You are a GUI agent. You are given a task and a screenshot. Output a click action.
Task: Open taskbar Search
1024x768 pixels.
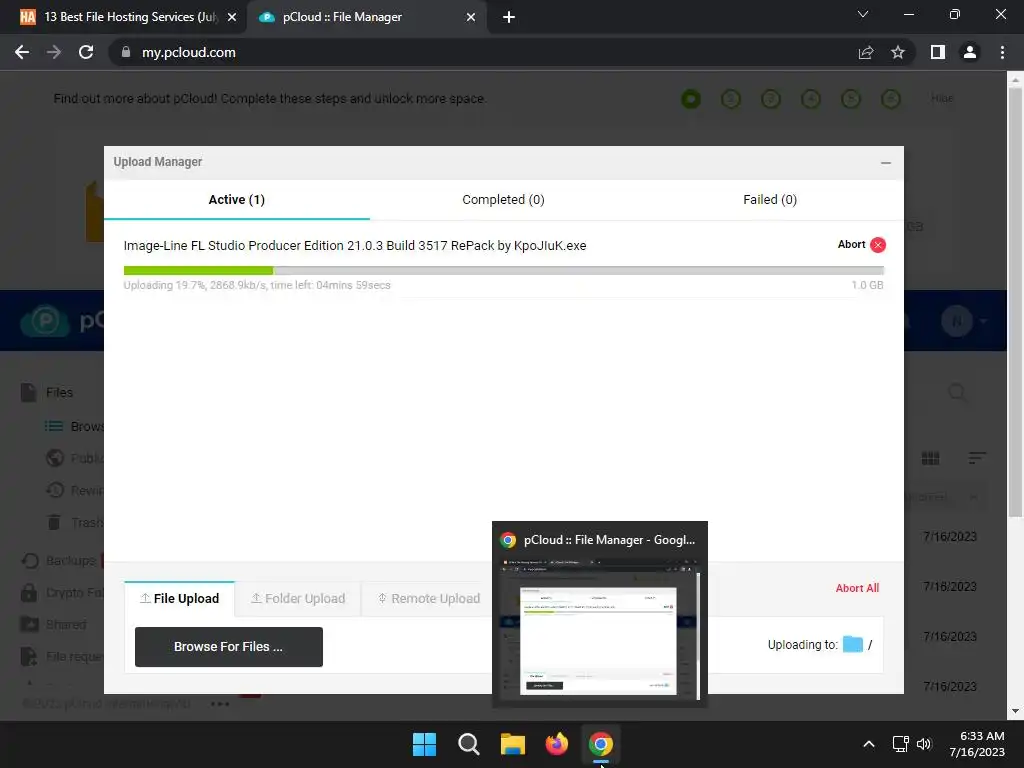coord(468,744)
